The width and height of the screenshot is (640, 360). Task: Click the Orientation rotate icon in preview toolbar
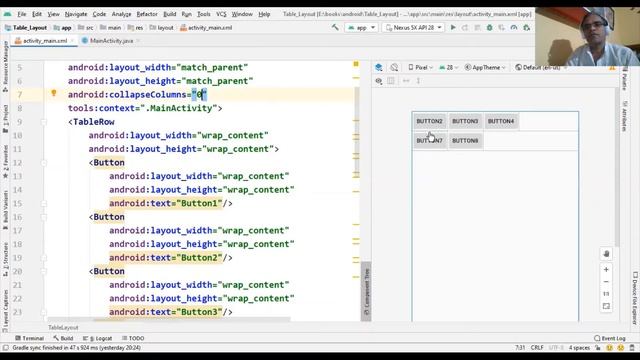[394, 67]
